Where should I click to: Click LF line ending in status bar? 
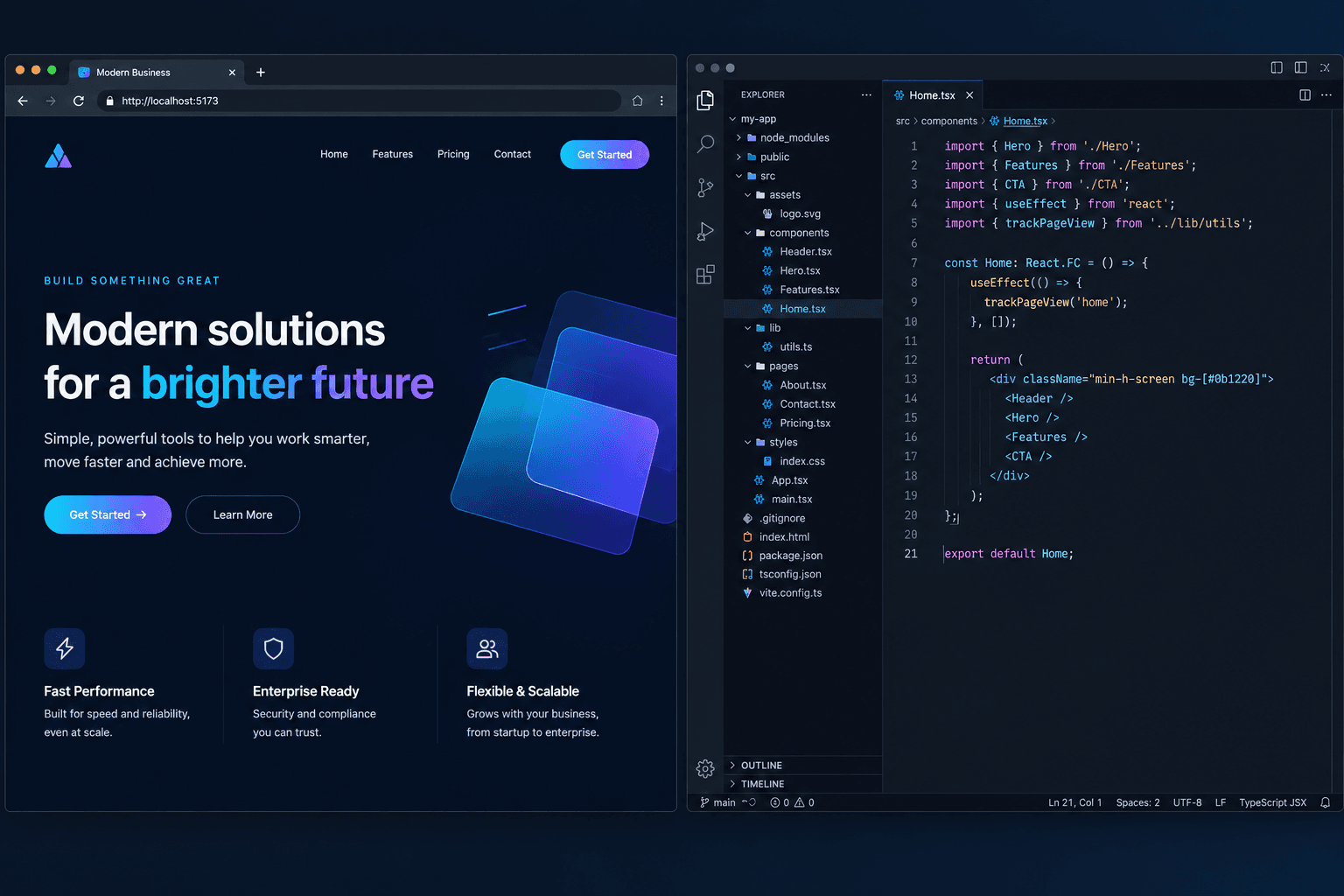pos(1220,802)
